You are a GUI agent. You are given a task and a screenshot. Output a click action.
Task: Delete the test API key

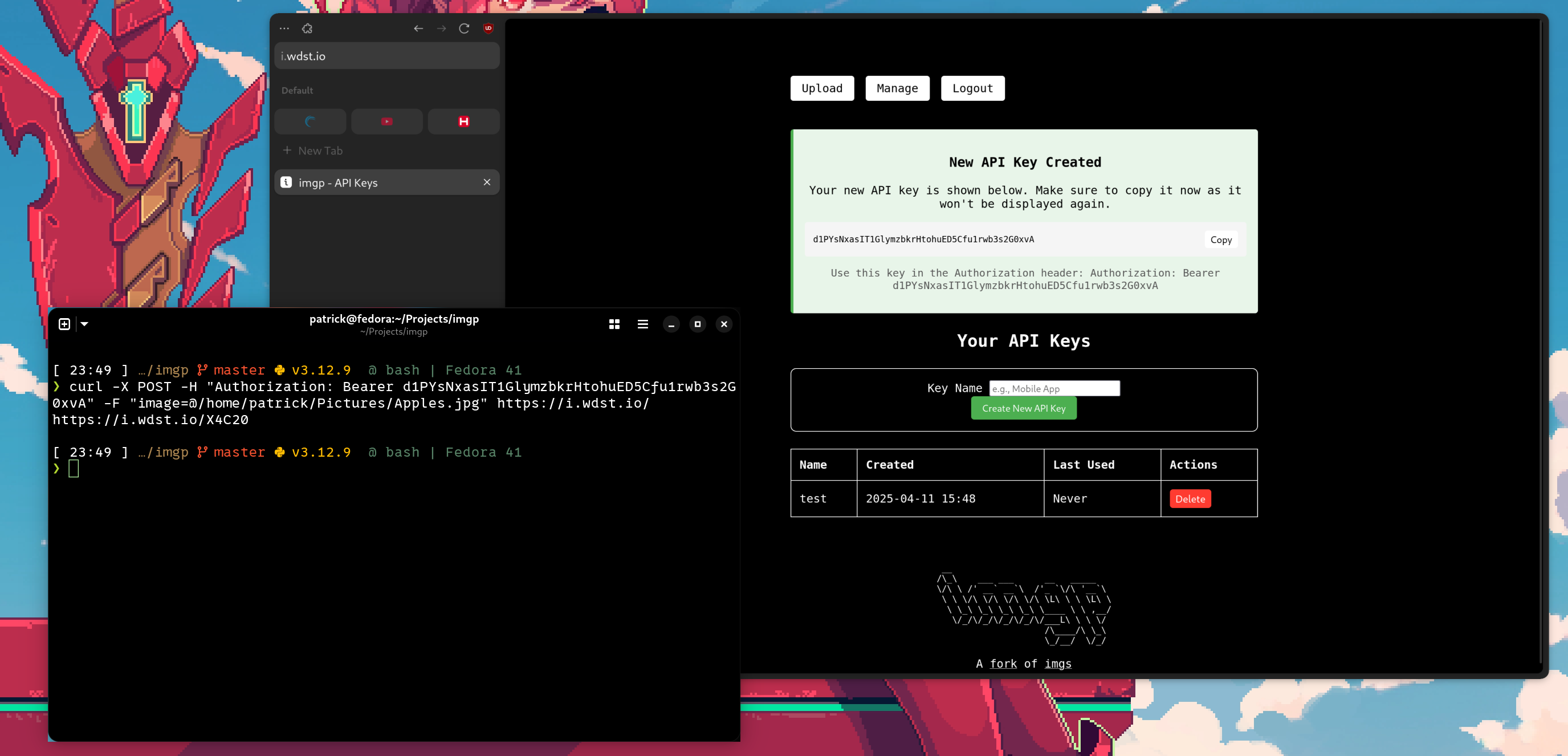click(x=1190, y=499)
